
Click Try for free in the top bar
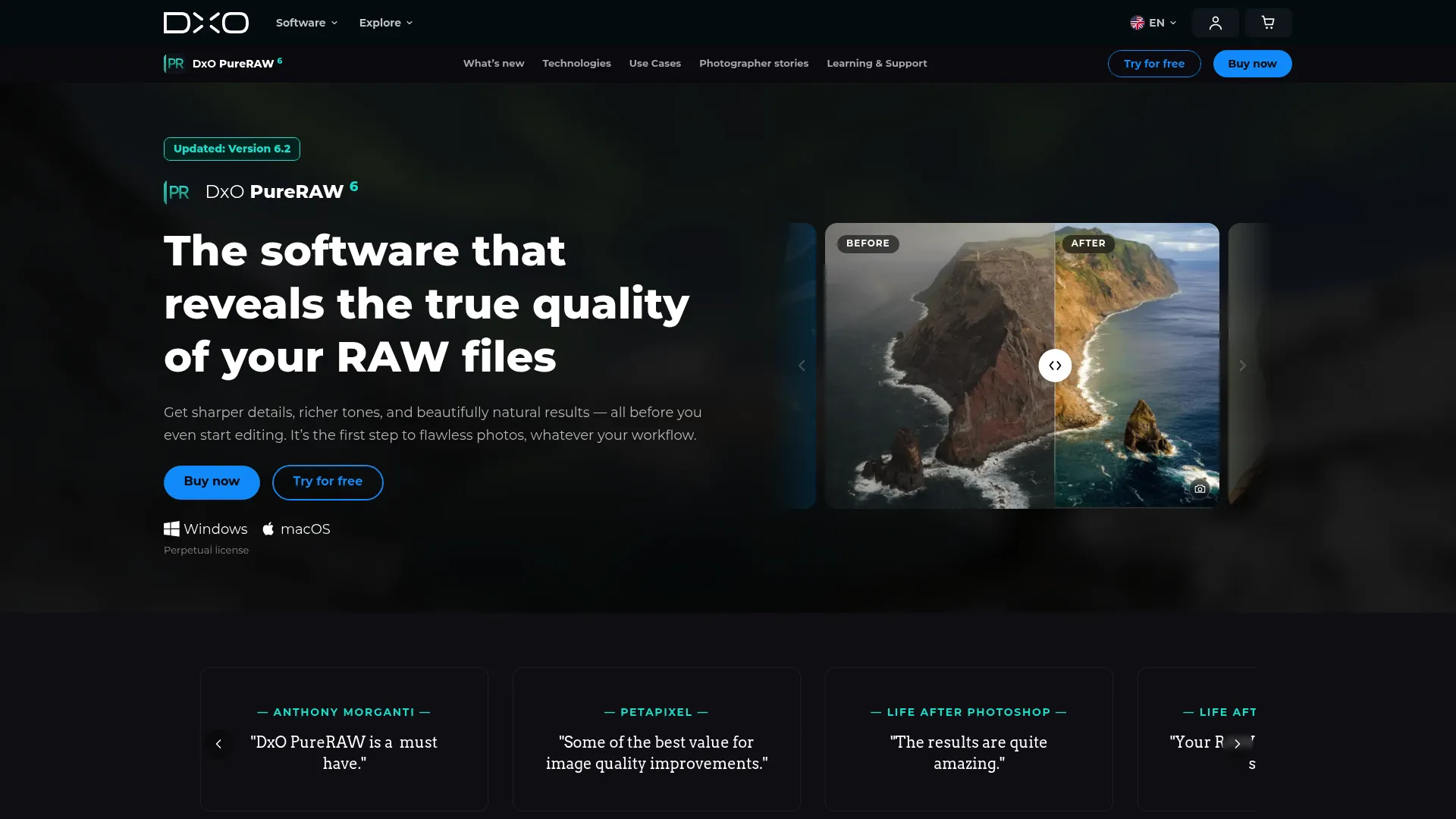click(1154, 64)
